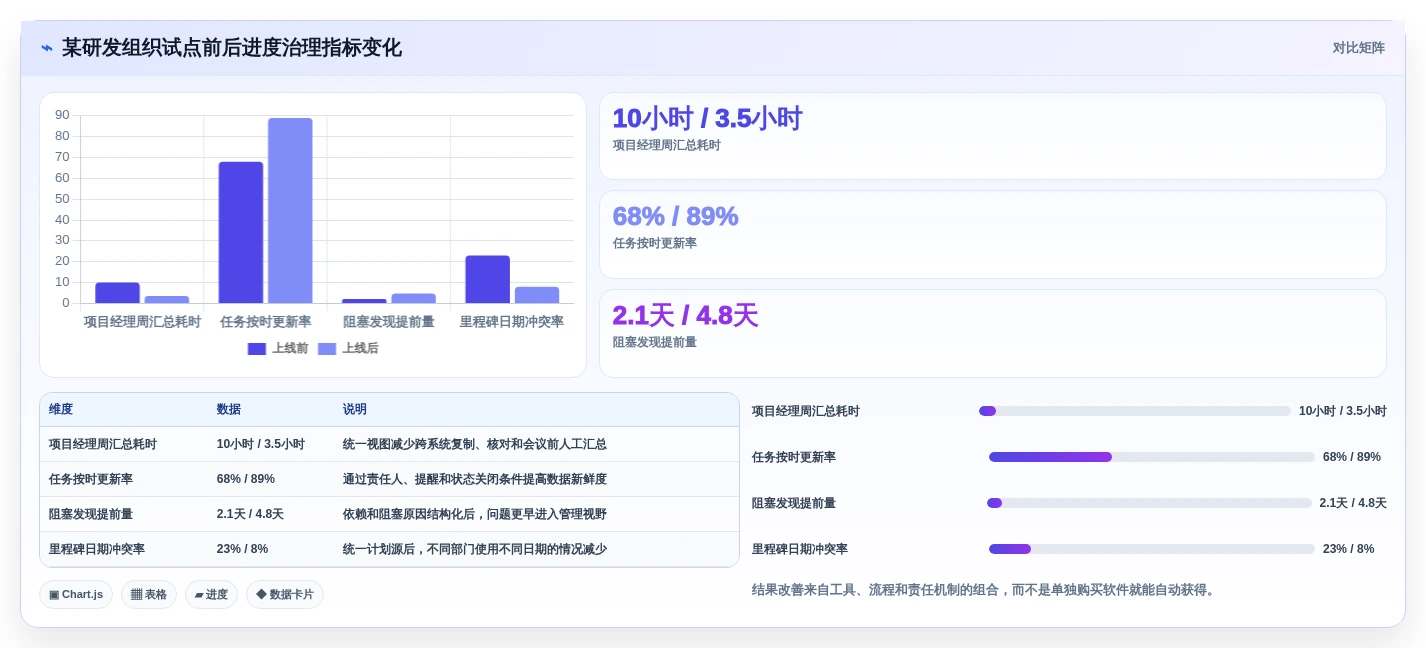Click the 68% / 89% stat card heading
This screenshot has height=648, width=1426.
click(675, 216)
